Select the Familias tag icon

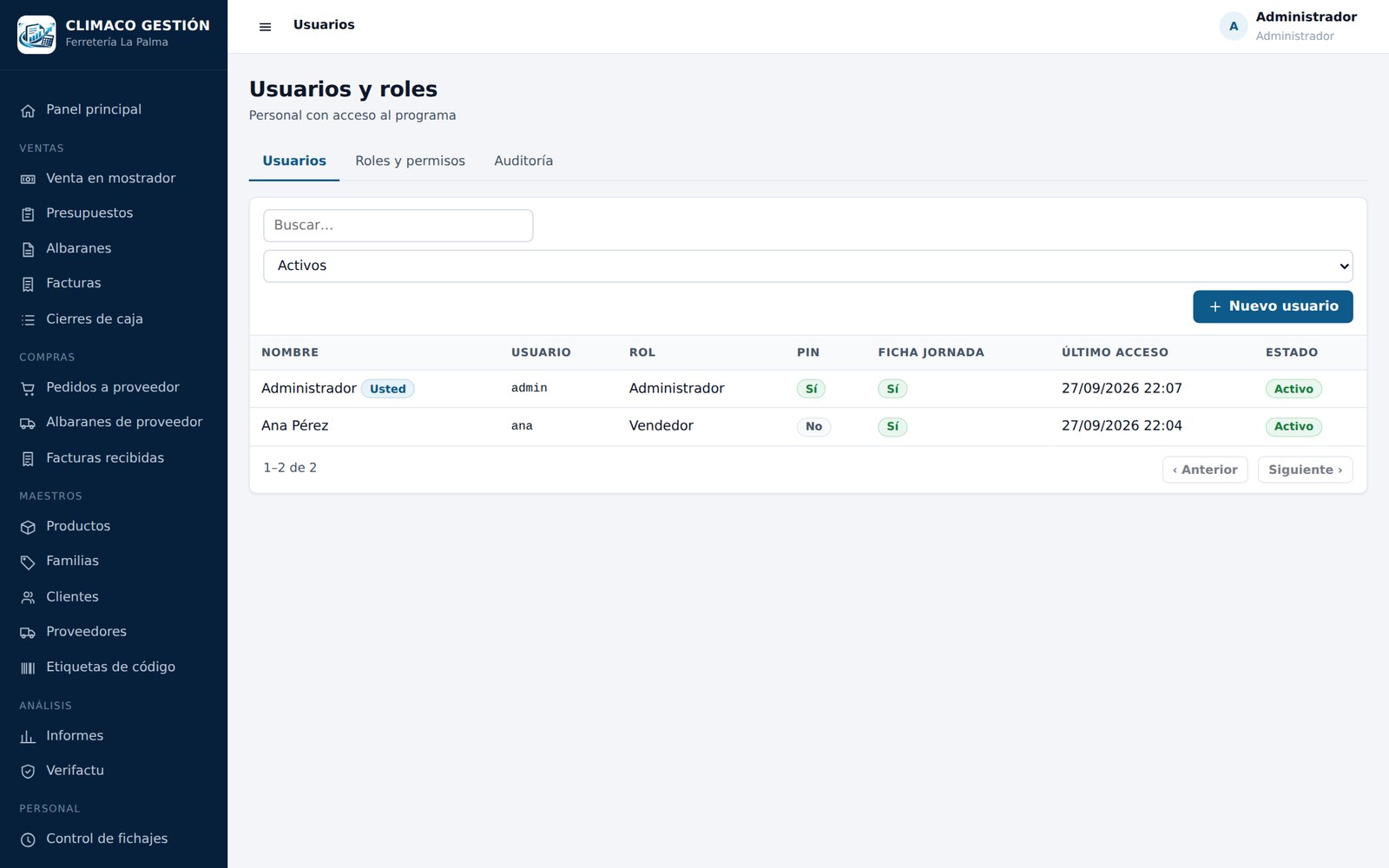coord(28,562)
